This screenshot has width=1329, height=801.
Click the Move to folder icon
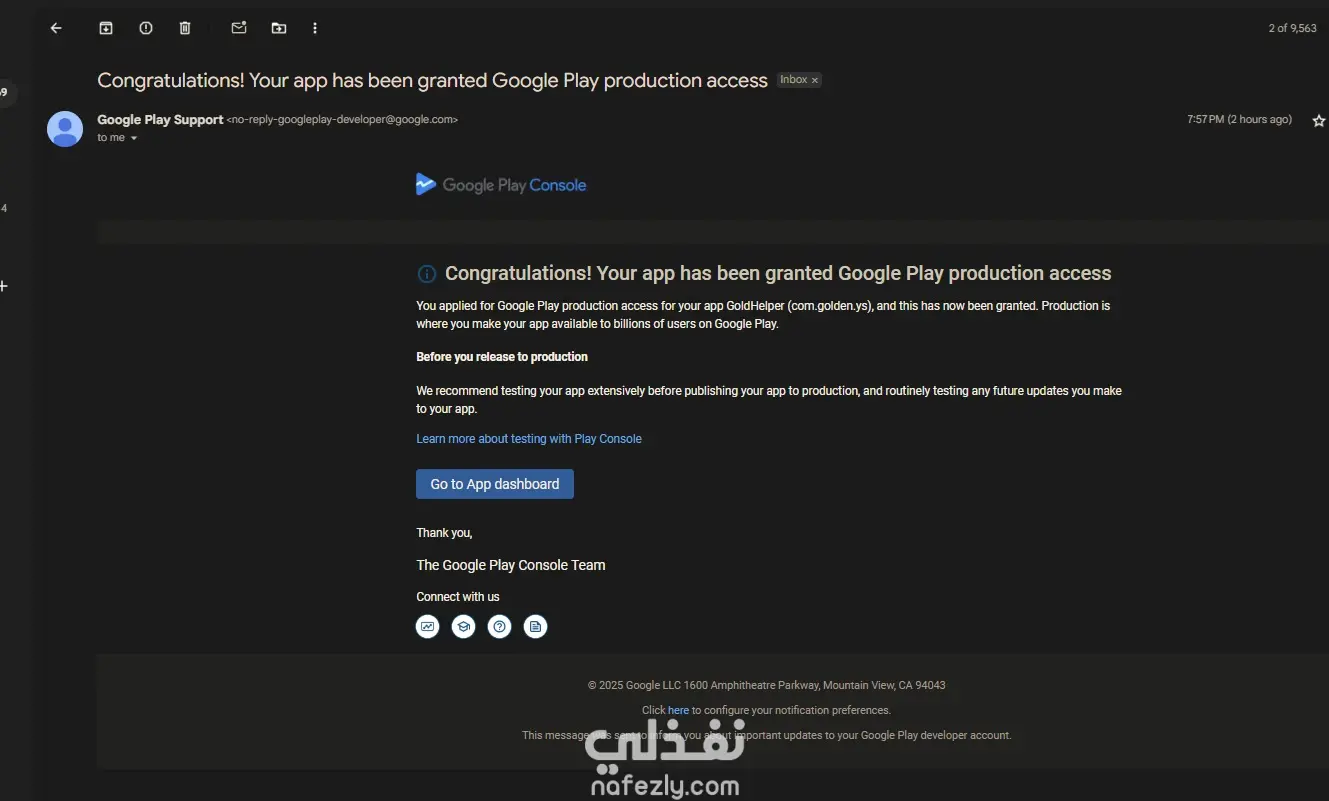point(279,28)
